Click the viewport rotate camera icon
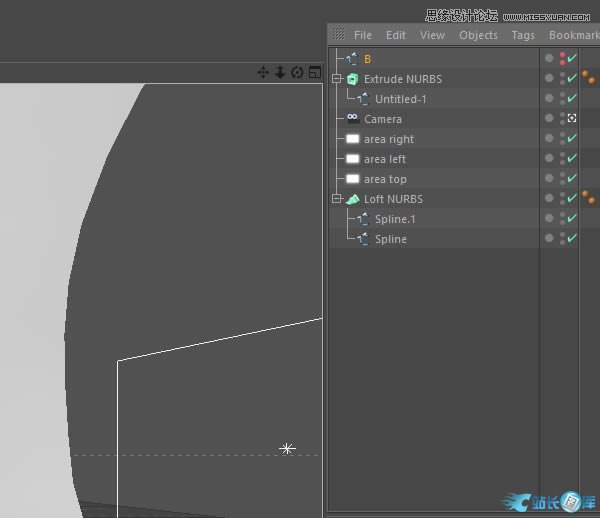Screen dimensions: 600x518 coord(297,72)
